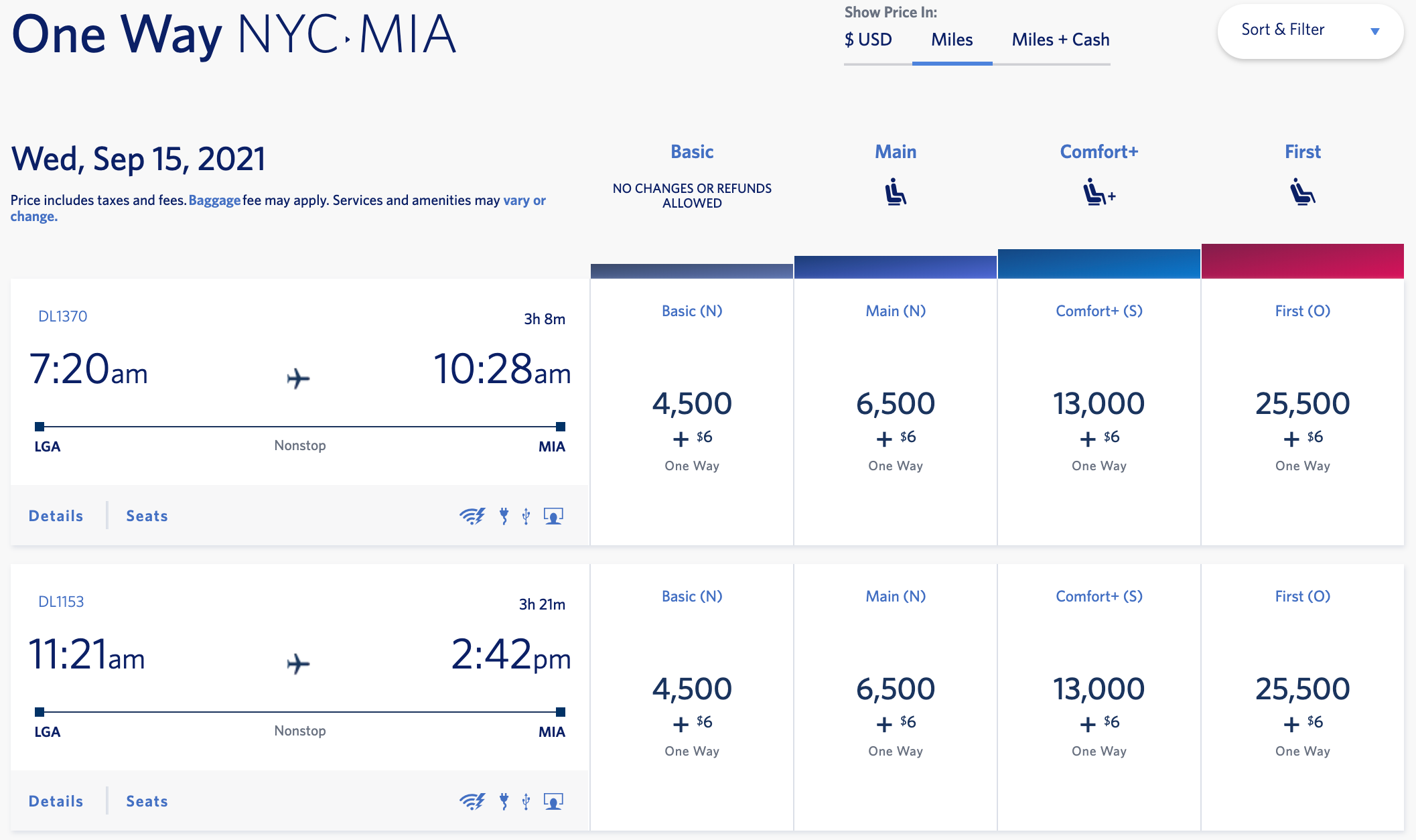
Task: Switch price display to Miles + Cash
Action: [1060, 40]
